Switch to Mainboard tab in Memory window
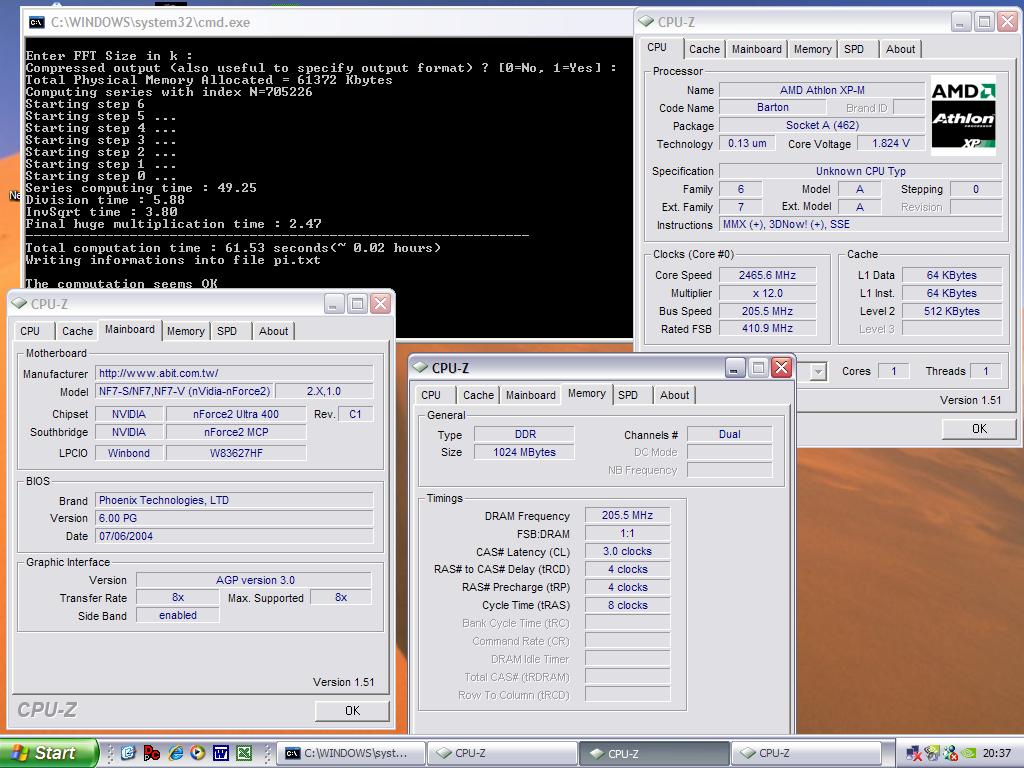 (x=530, y=395)
